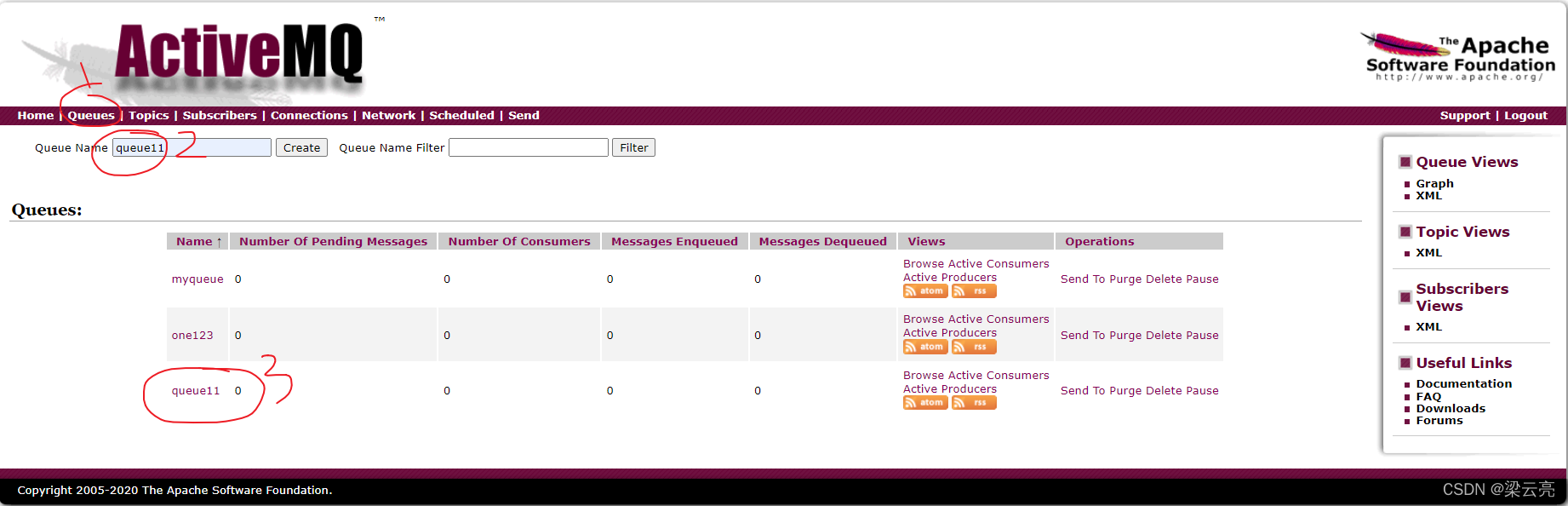
Task: Open the Send menu item
Action: (524, 115)
